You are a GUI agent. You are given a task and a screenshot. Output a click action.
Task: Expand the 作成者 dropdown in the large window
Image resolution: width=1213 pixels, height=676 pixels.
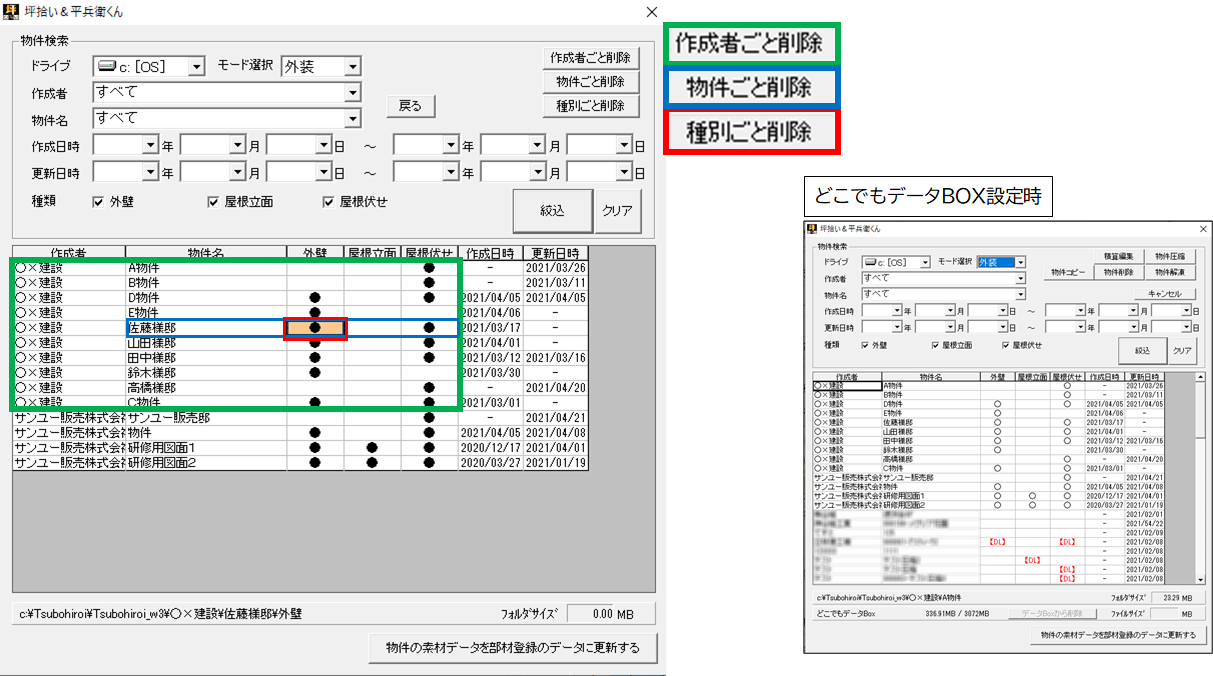point(352,93)
